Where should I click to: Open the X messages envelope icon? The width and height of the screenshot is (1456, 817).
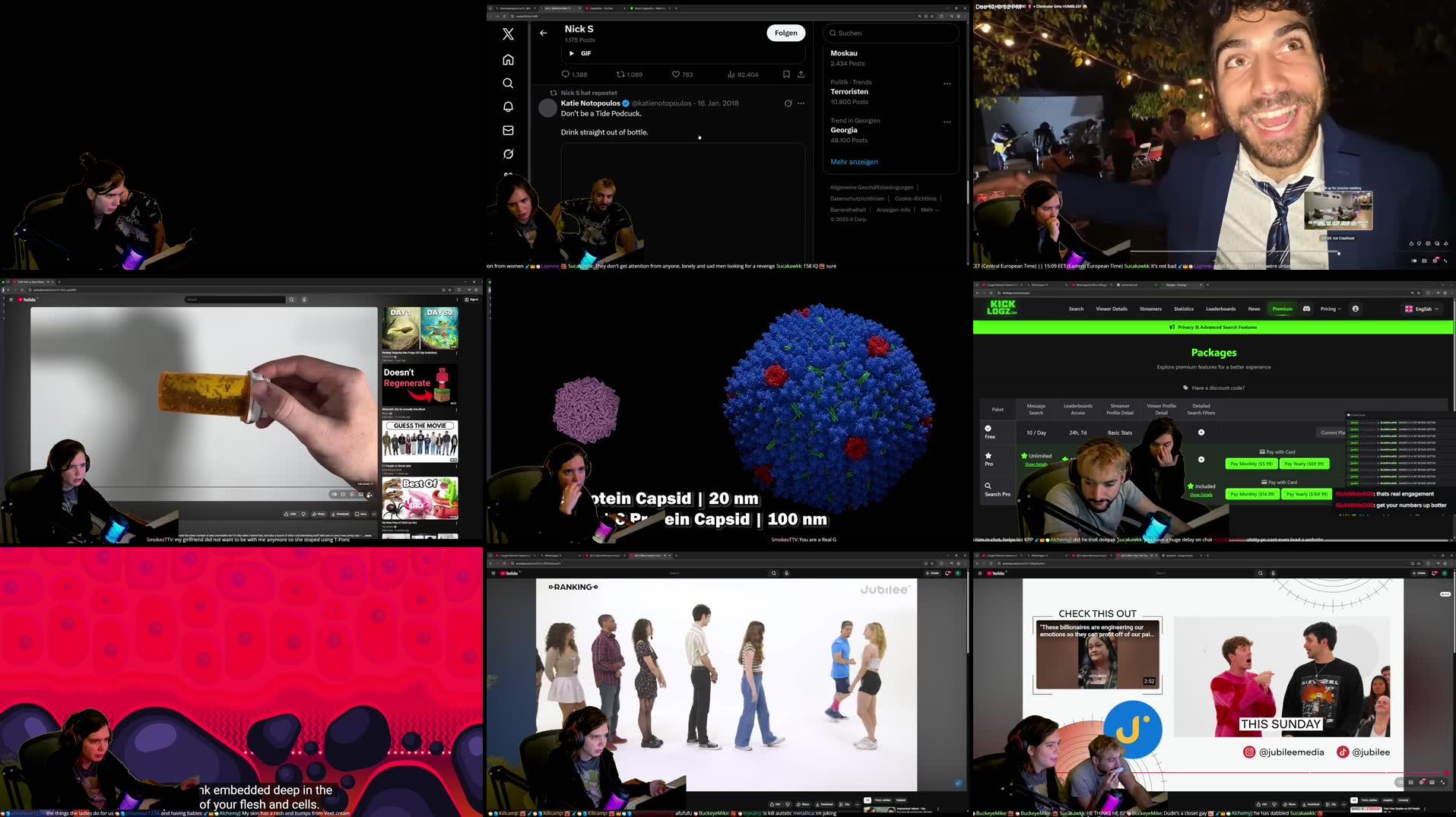(x=508, y=131)
